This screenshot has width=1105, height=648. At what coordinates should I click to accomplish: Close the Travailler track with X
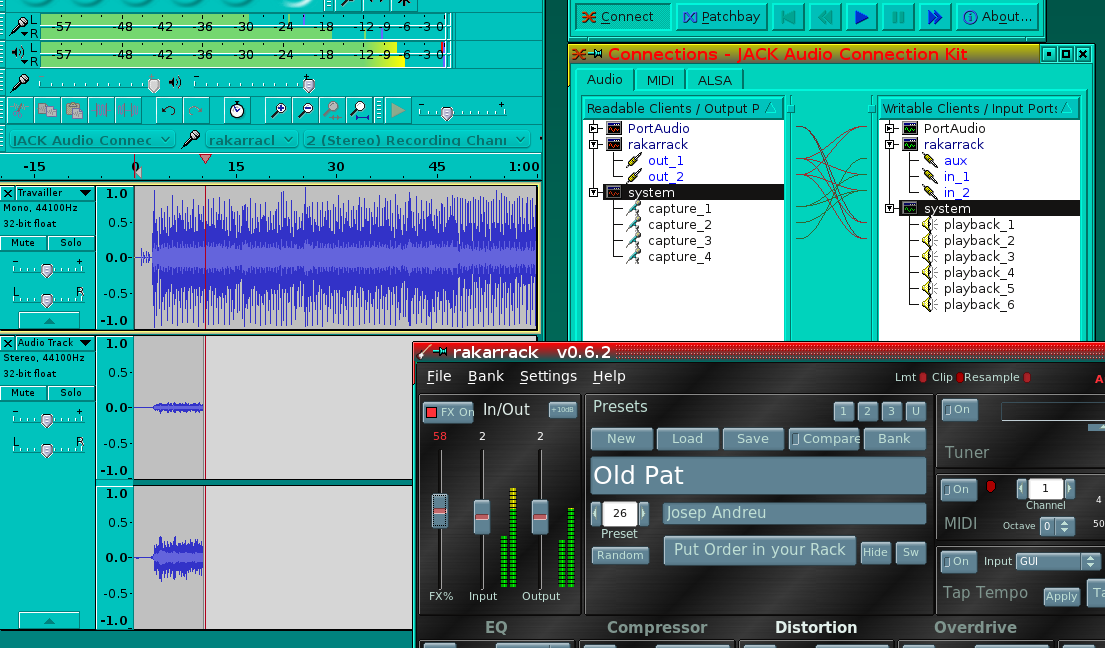[x=8, y=193]
